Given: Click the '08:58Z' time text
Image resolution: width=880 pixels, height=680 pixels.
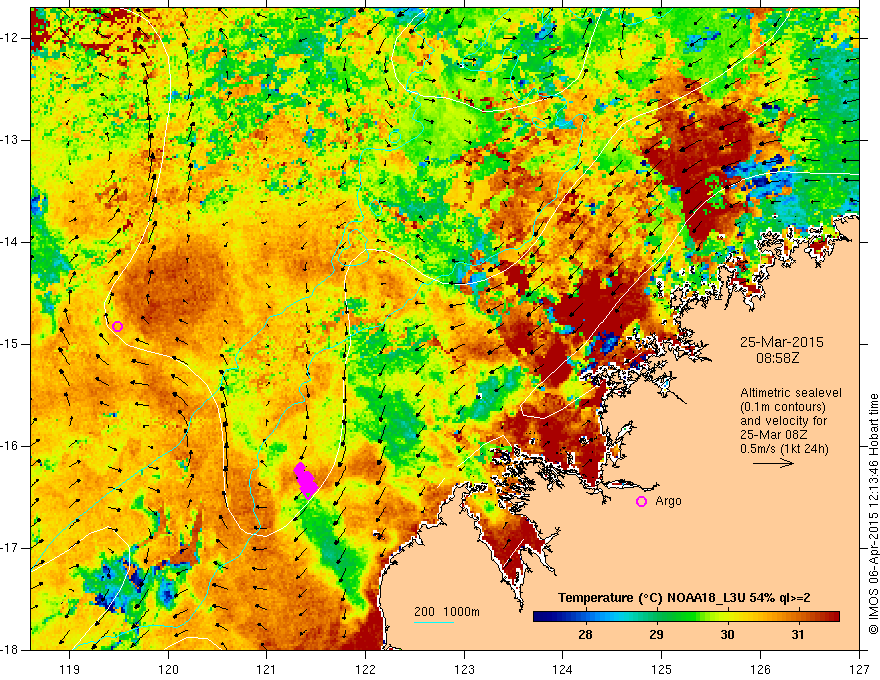Looking at the screenshot, I should pyautogui.click(x=777, y=358).
